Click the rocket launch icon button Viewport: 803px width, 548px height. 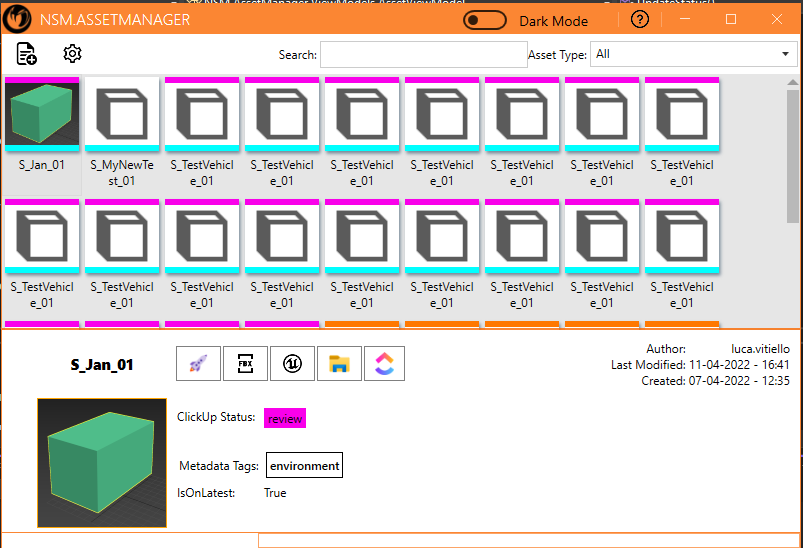[198, 364]
